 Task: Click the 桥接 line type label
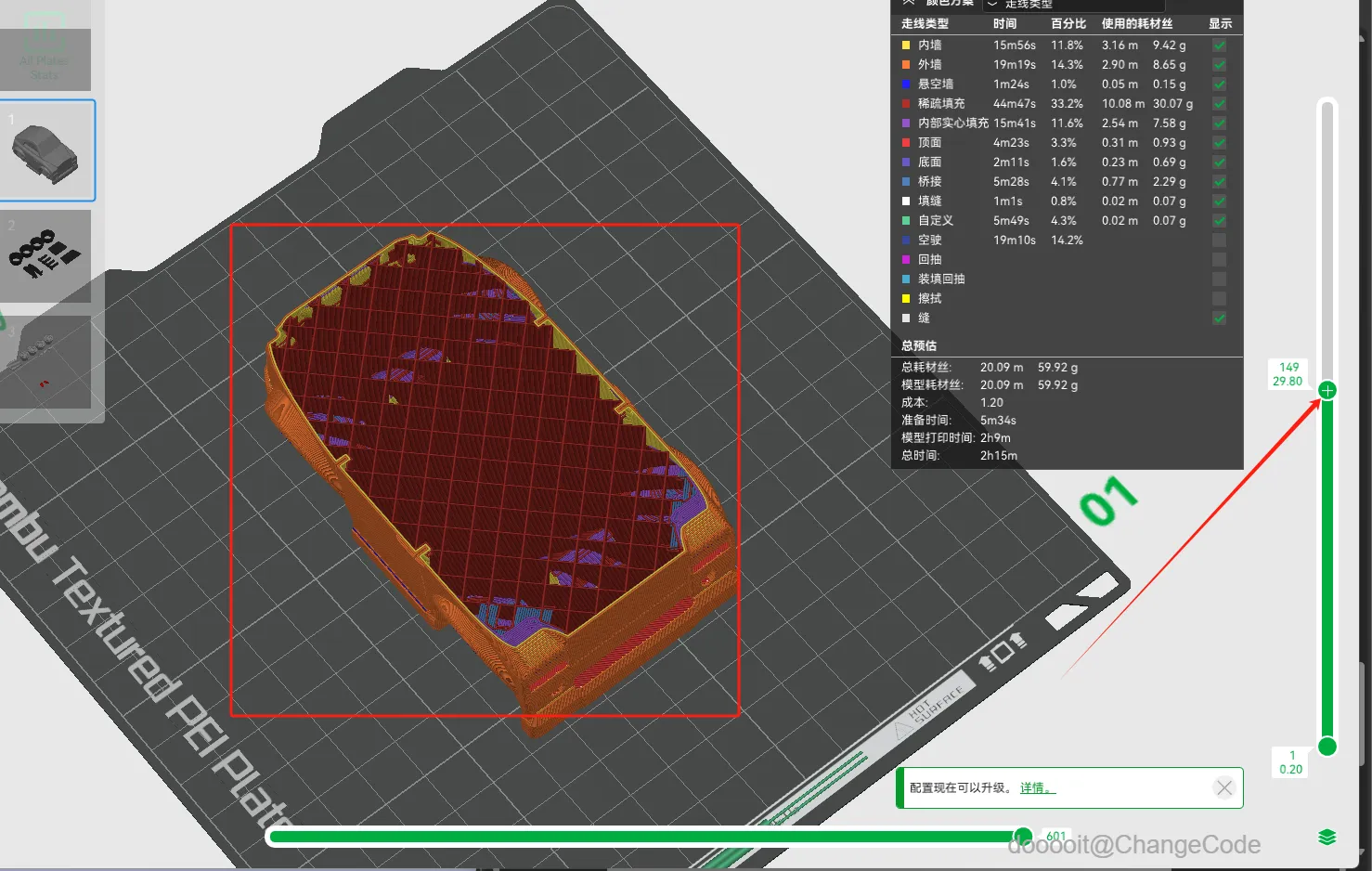(929, 181)
